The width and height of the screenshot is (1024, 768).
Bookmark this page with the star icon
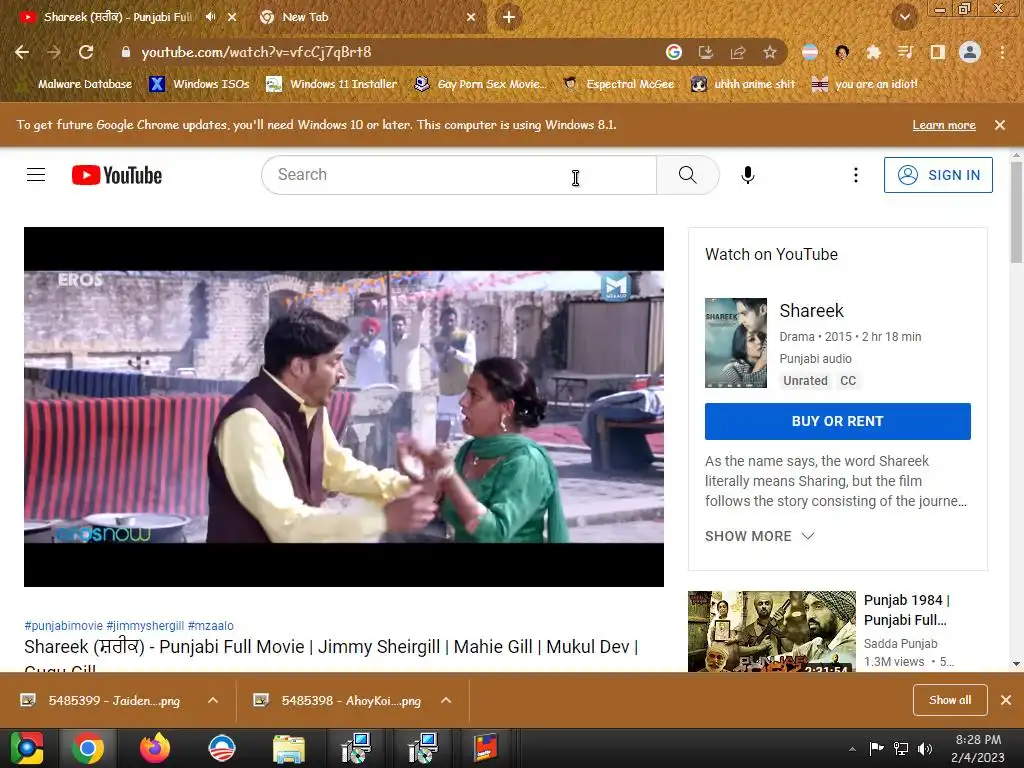coord(770,52)
